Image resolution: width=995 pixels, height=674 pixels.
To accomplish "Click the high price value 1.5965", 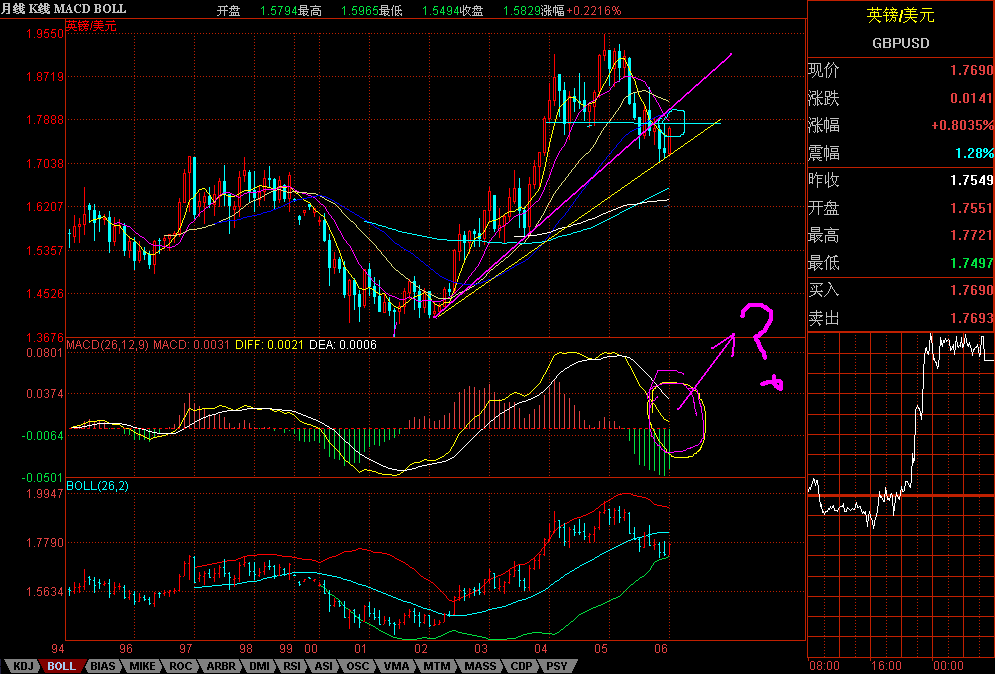I will tap(360, 11).
